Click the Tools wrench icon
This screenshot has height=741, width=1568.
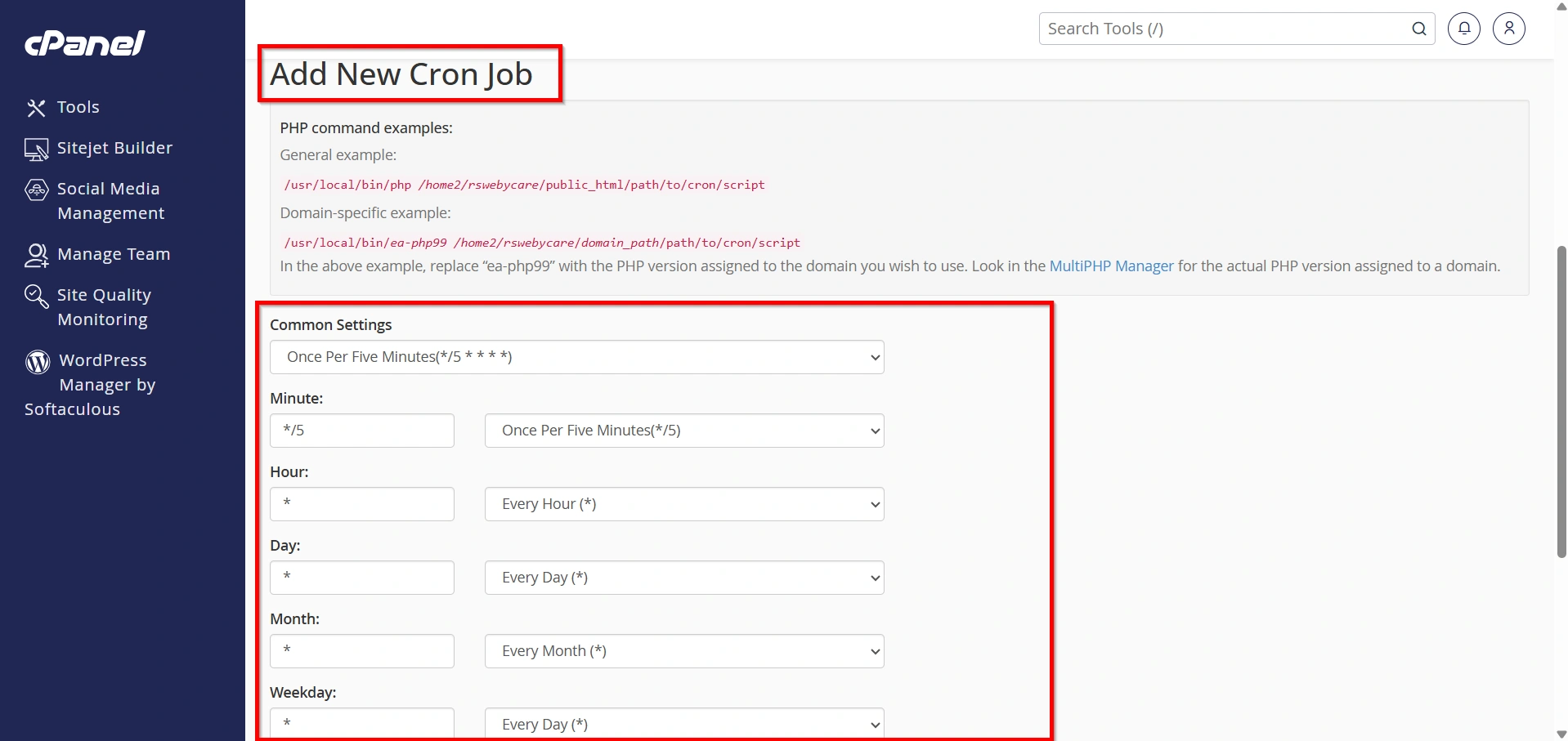coord(36,108)
